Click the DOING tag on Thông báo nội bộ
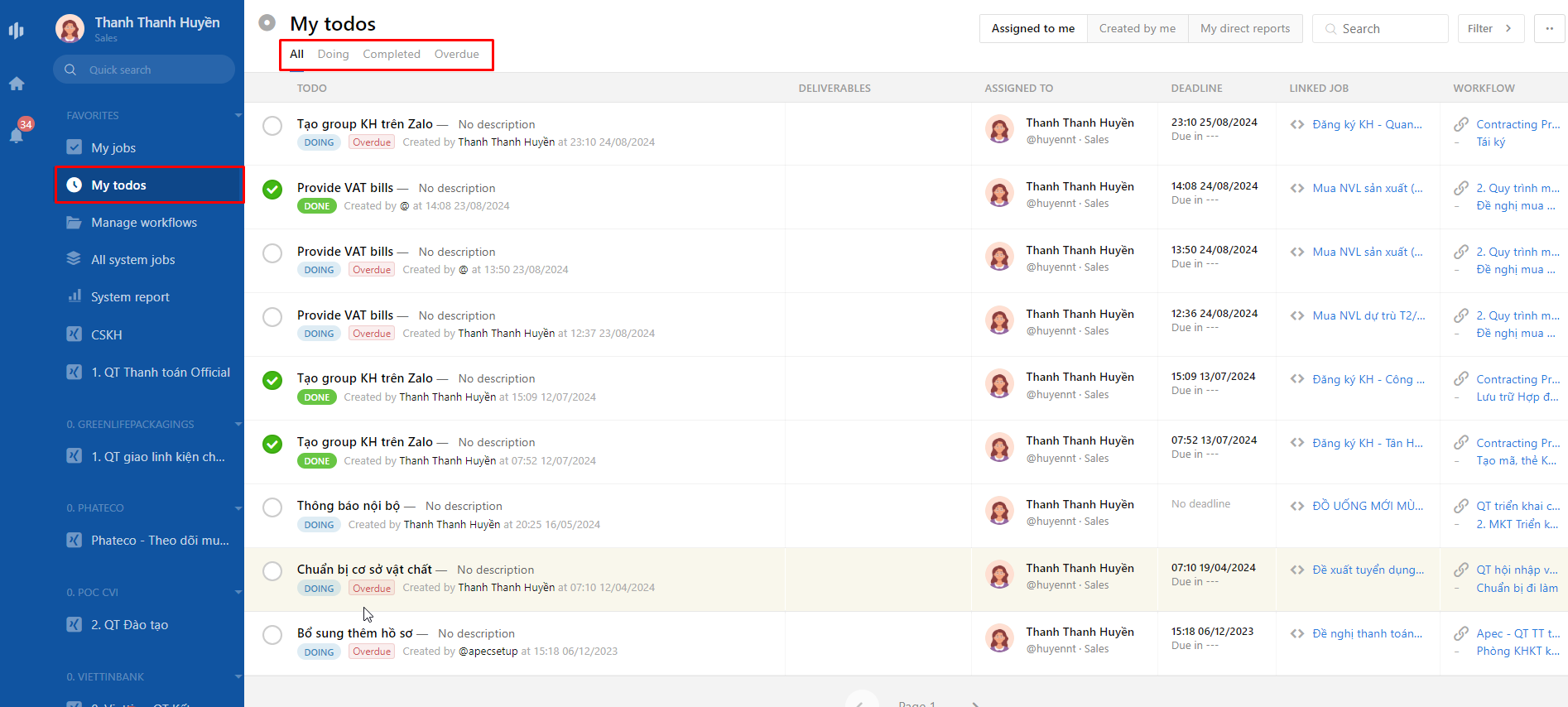 pyautogui.click(x=319, y=525)
